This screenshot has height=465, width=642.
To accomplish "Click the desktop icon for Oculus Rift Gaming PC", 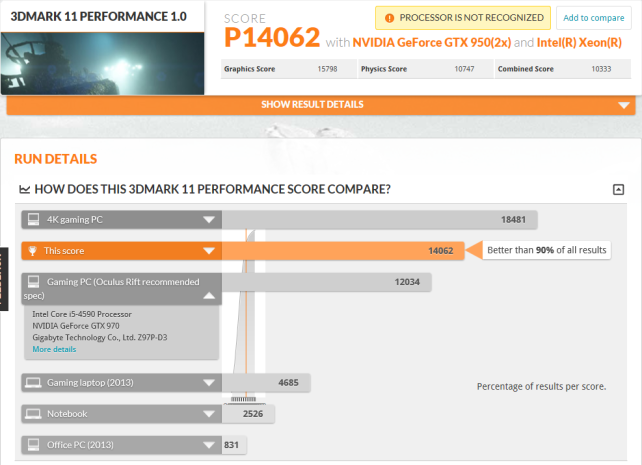I will coord(34,282).
